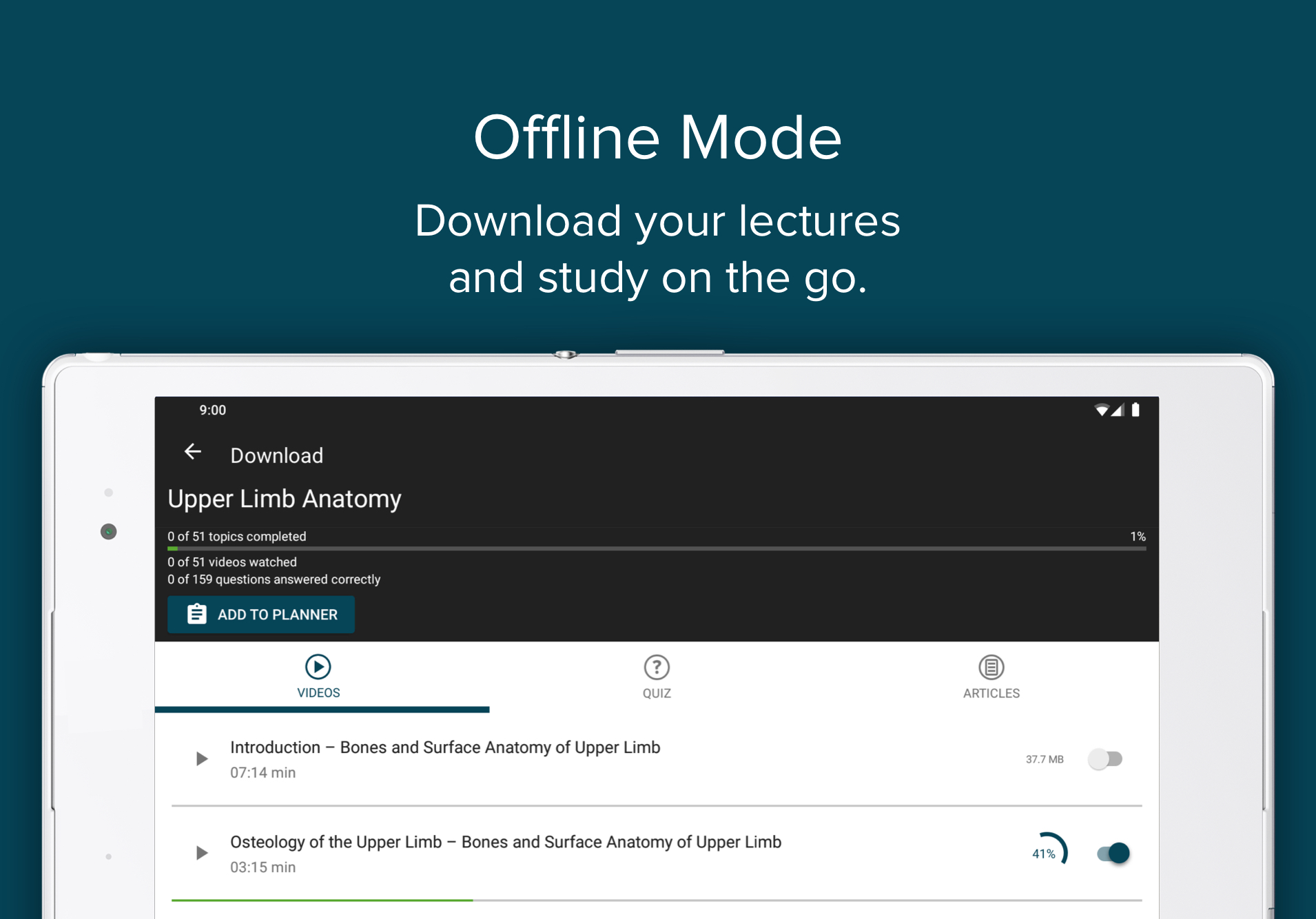The width and height of the screenshot is (1316, 919).
Task: Click the course progress bar
Action: click(x=657, y=548)
